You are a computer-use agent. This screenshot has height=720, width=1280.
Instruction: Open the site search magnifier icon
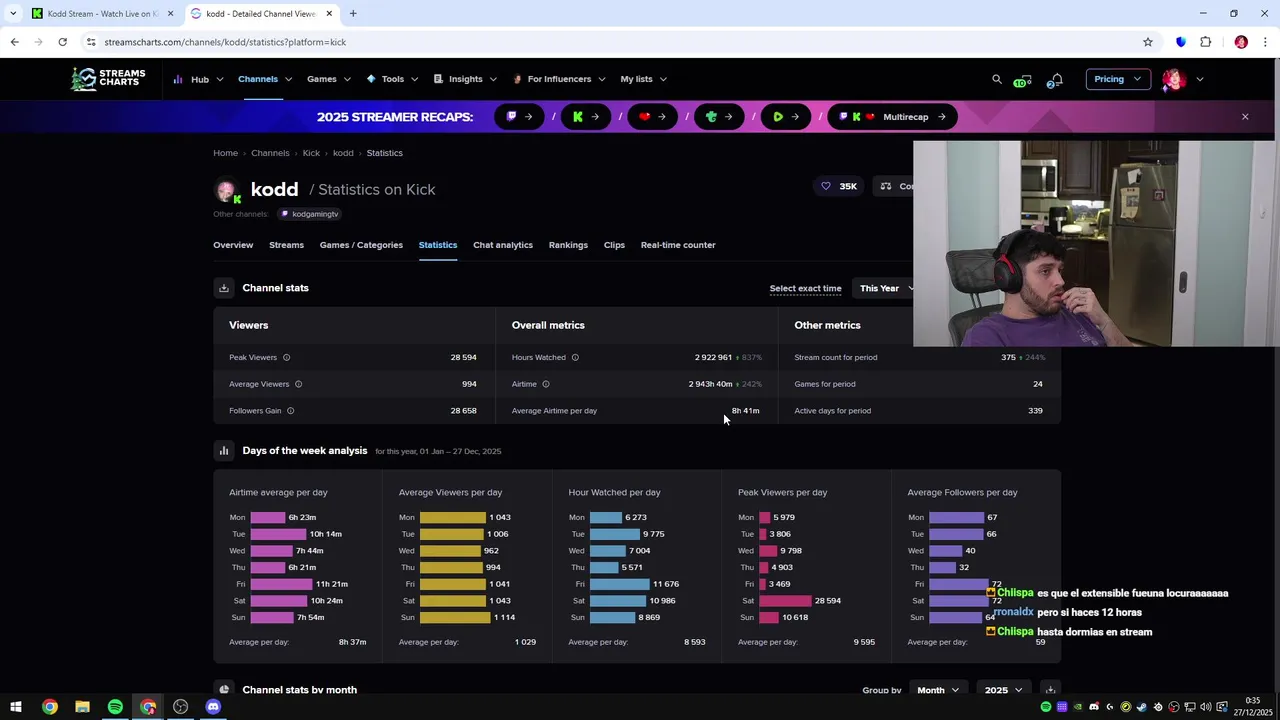coord(997,79)
